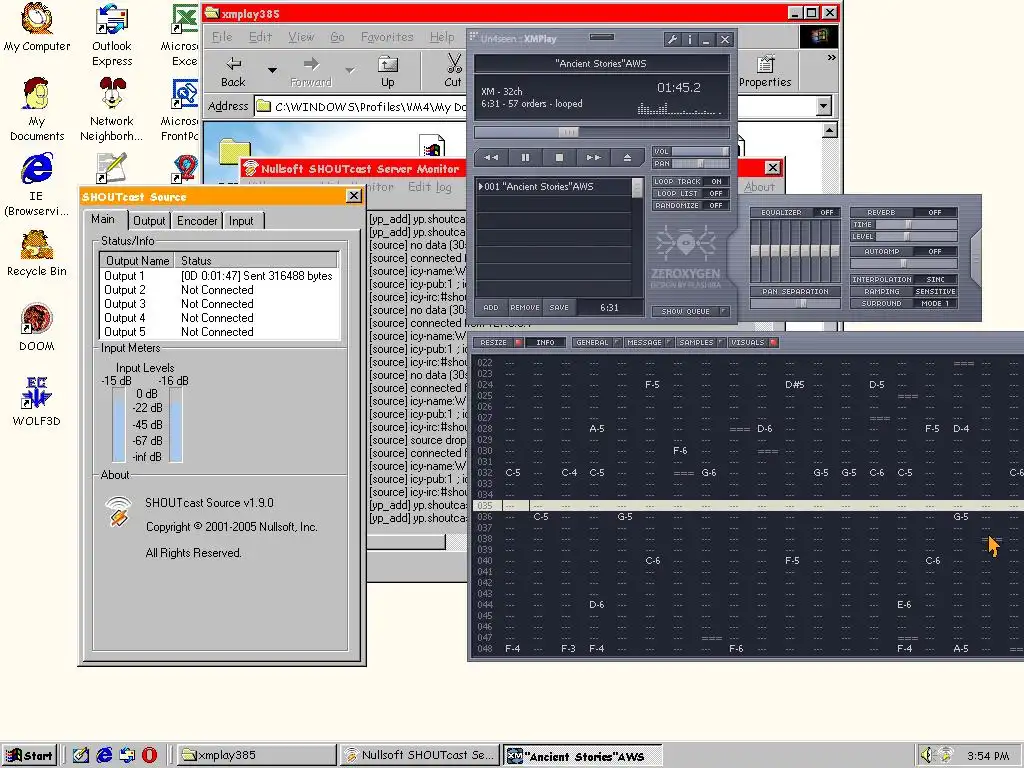Viewport: 1024px width, 768px height.
Task: Click Up folder button in Explorer toolbar
Action: (x=388, y=72)
